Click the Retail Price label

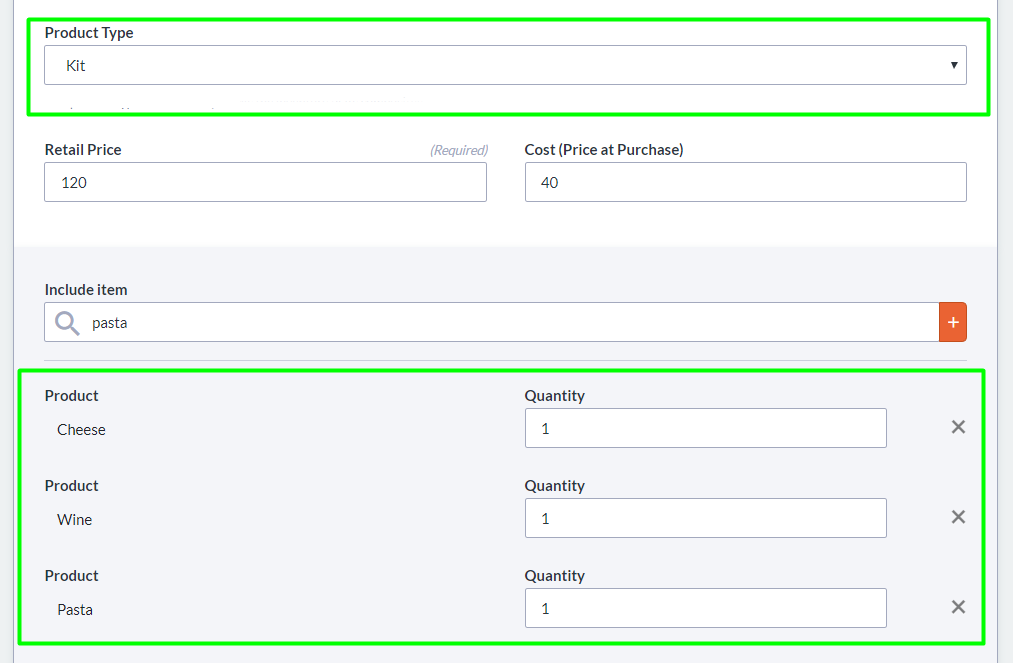[x=83, y=150]
